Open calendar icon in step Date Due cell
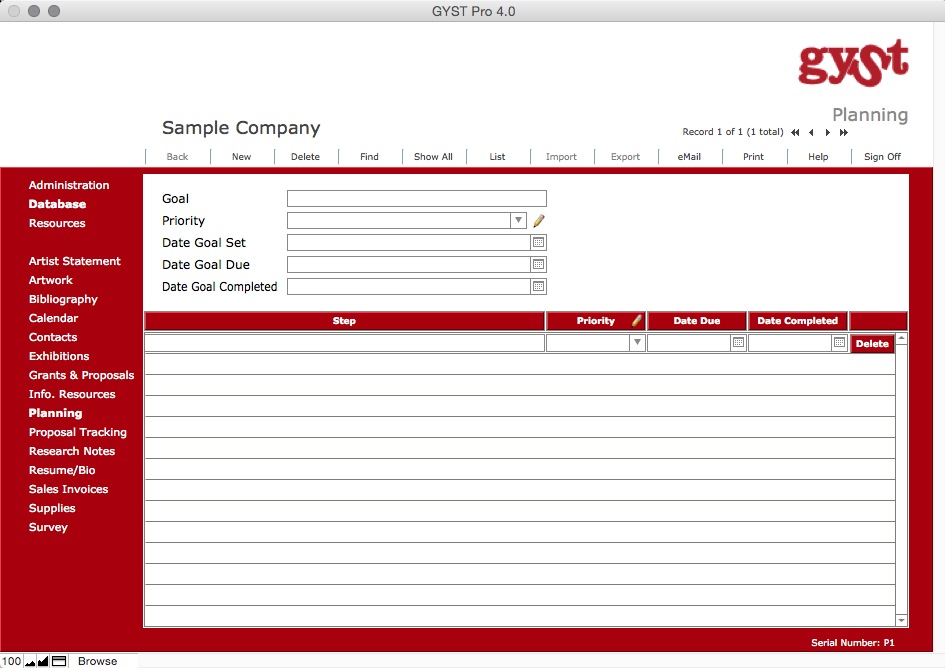 [x=738, y=342]
